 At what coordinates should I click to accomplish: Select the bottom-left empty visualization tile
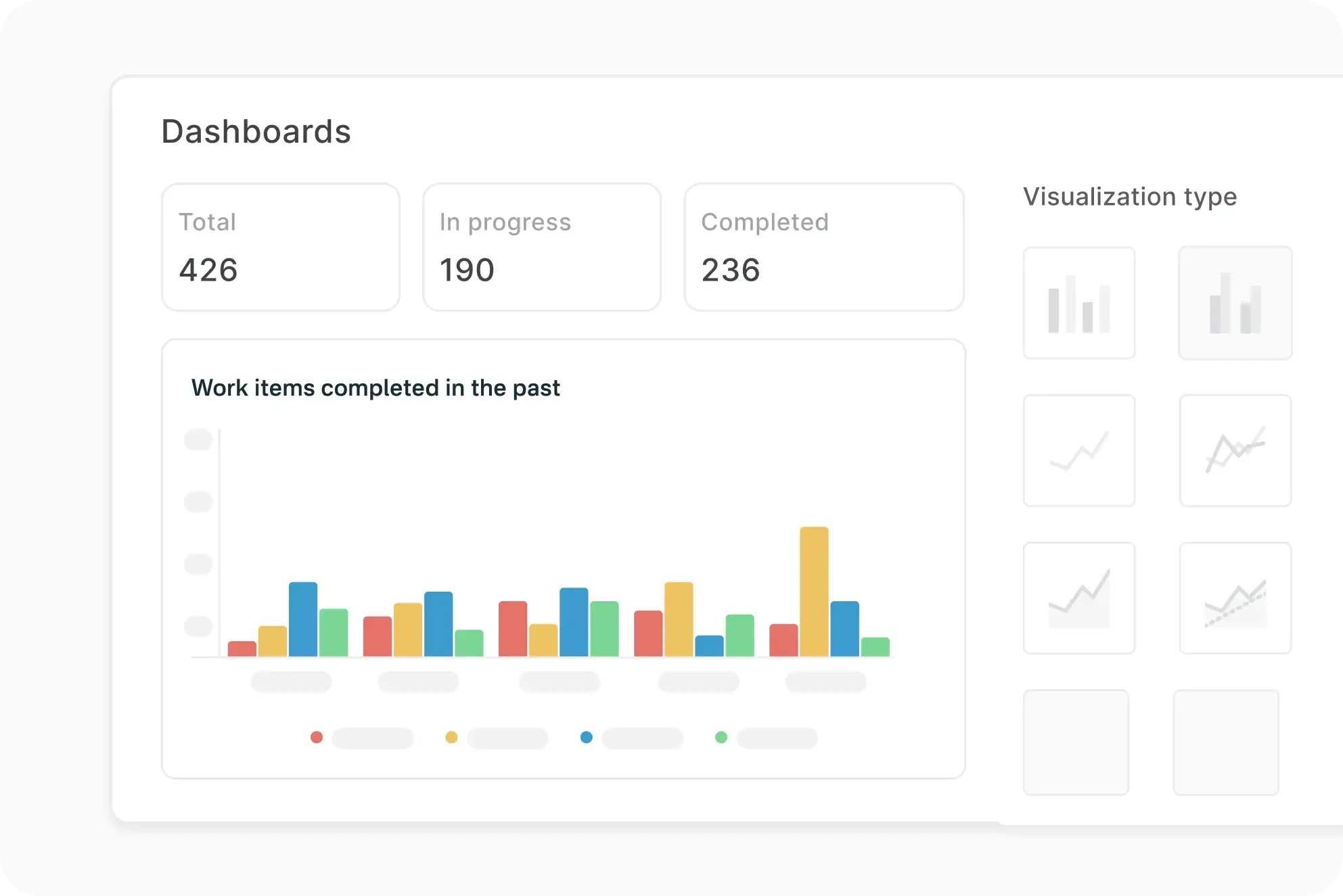click(1075, 742)
